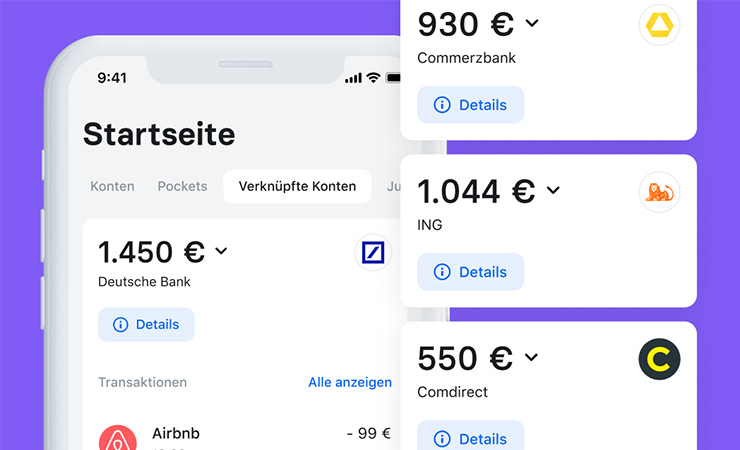Open Details for Comdirect account
Viewport: 740px width, 450px height.
[471, 438]
